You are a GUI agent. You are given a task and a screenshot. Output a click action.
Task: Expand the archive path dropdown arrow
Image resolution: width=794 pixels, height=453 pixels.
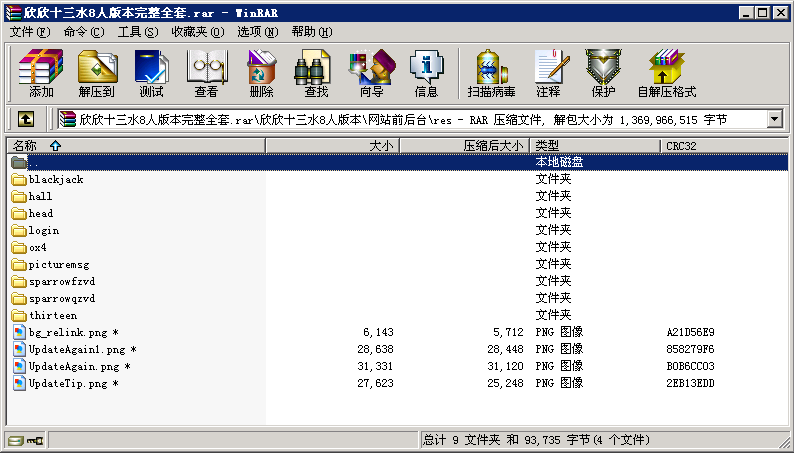tap(774, 120)
